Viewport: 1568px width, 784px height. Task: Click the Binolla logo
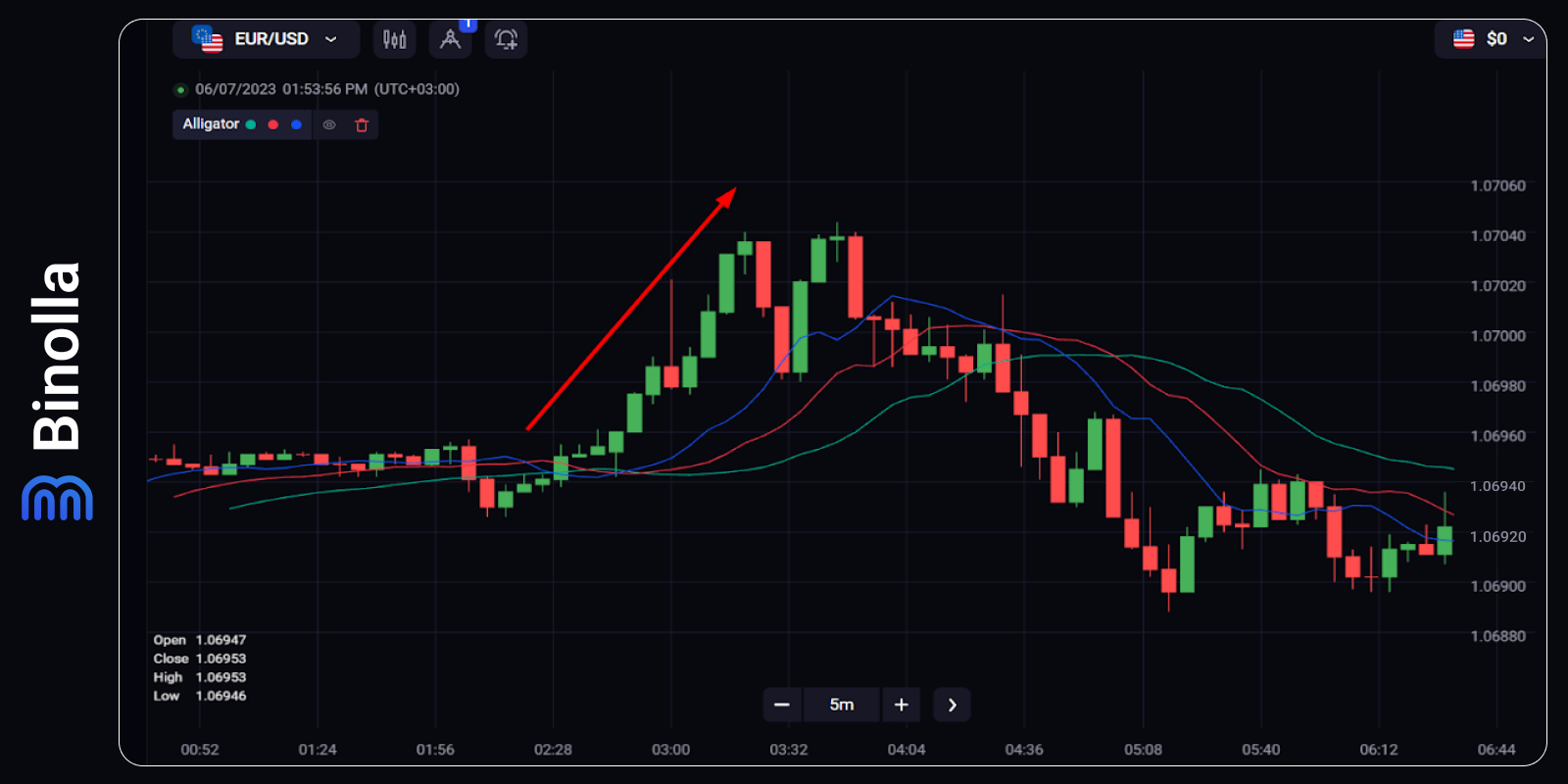(57, 390)
